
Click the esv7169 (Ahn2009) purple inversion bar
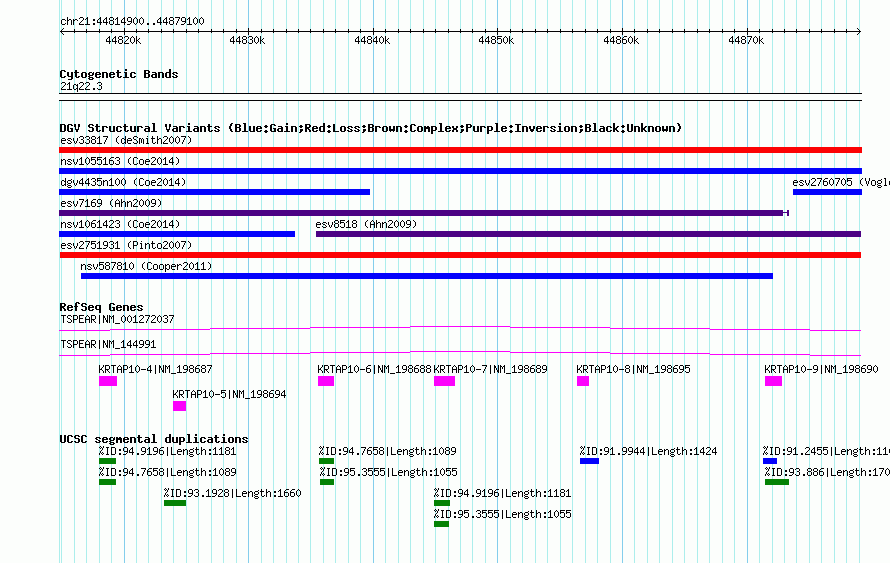coord(424,213)
